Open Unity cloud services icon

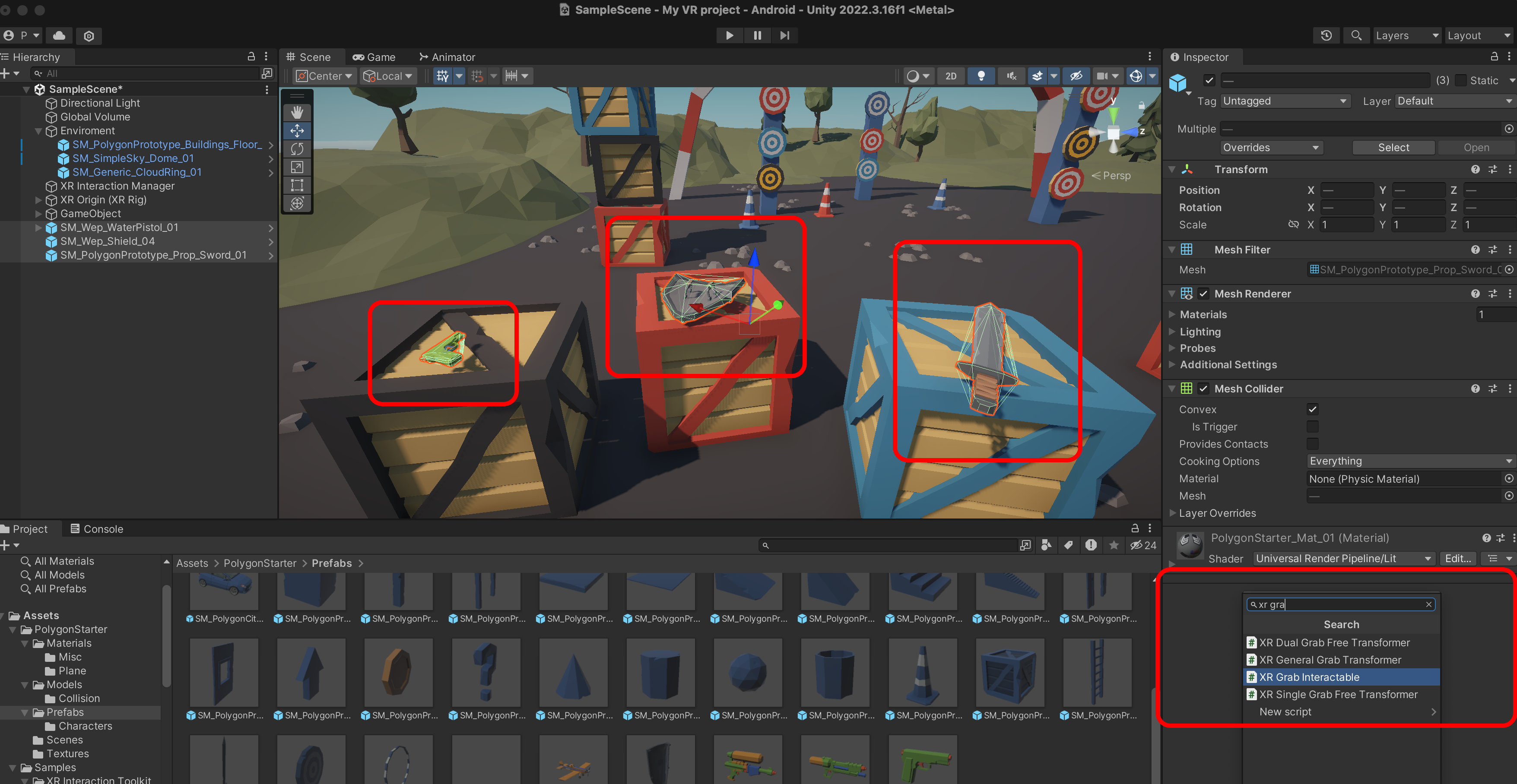(x=59, y=35)
